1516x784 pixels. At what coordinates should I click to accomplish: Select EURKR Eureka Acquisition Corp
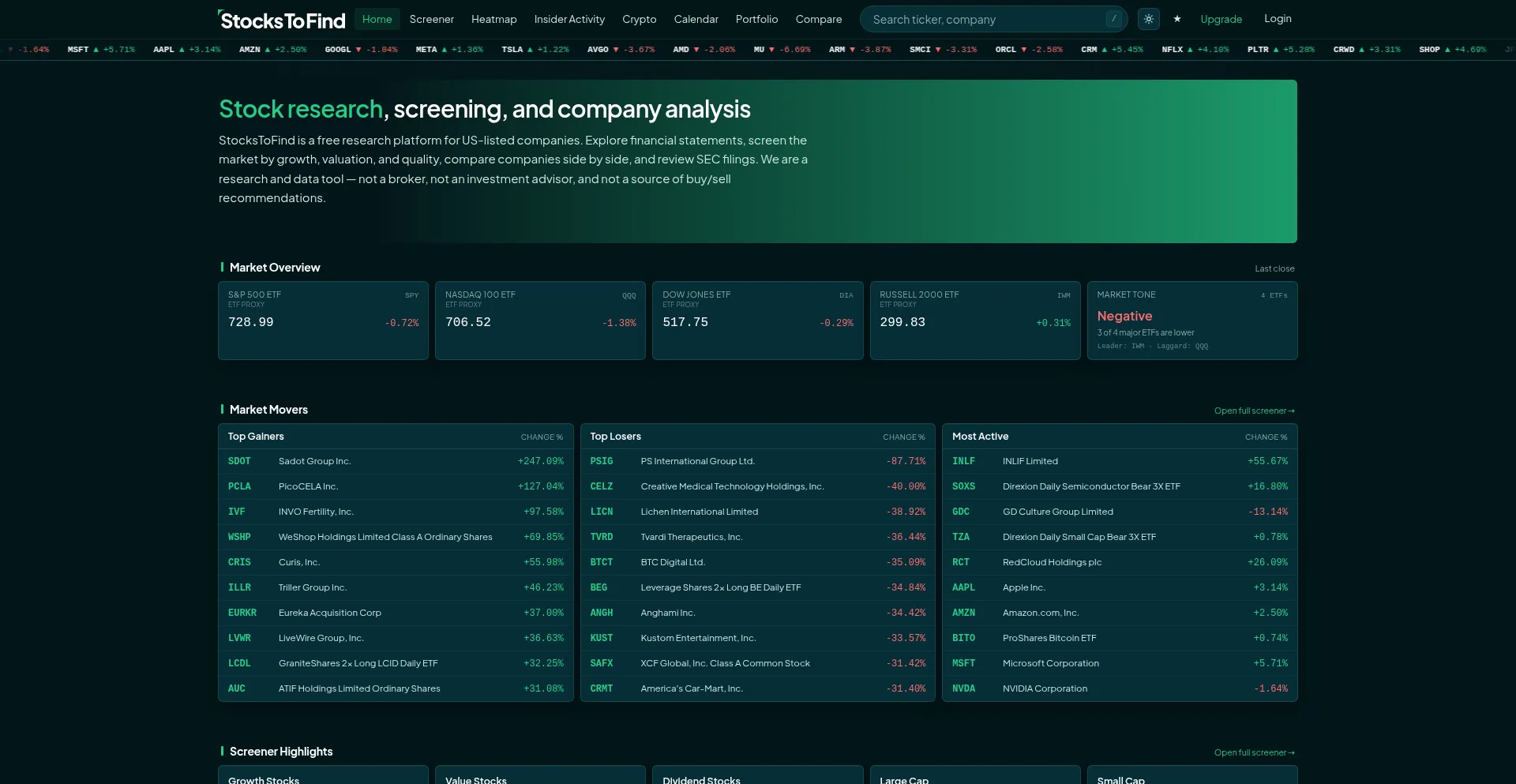click(396, 613)
